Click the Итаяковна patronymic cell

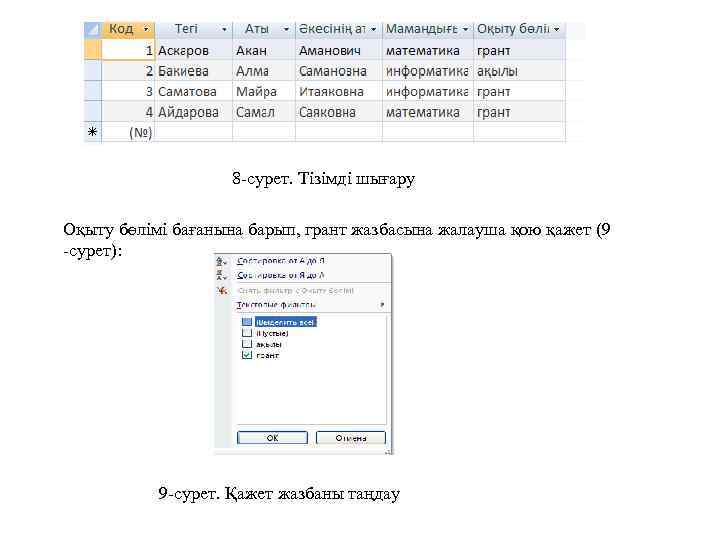[x=339, y=91]
